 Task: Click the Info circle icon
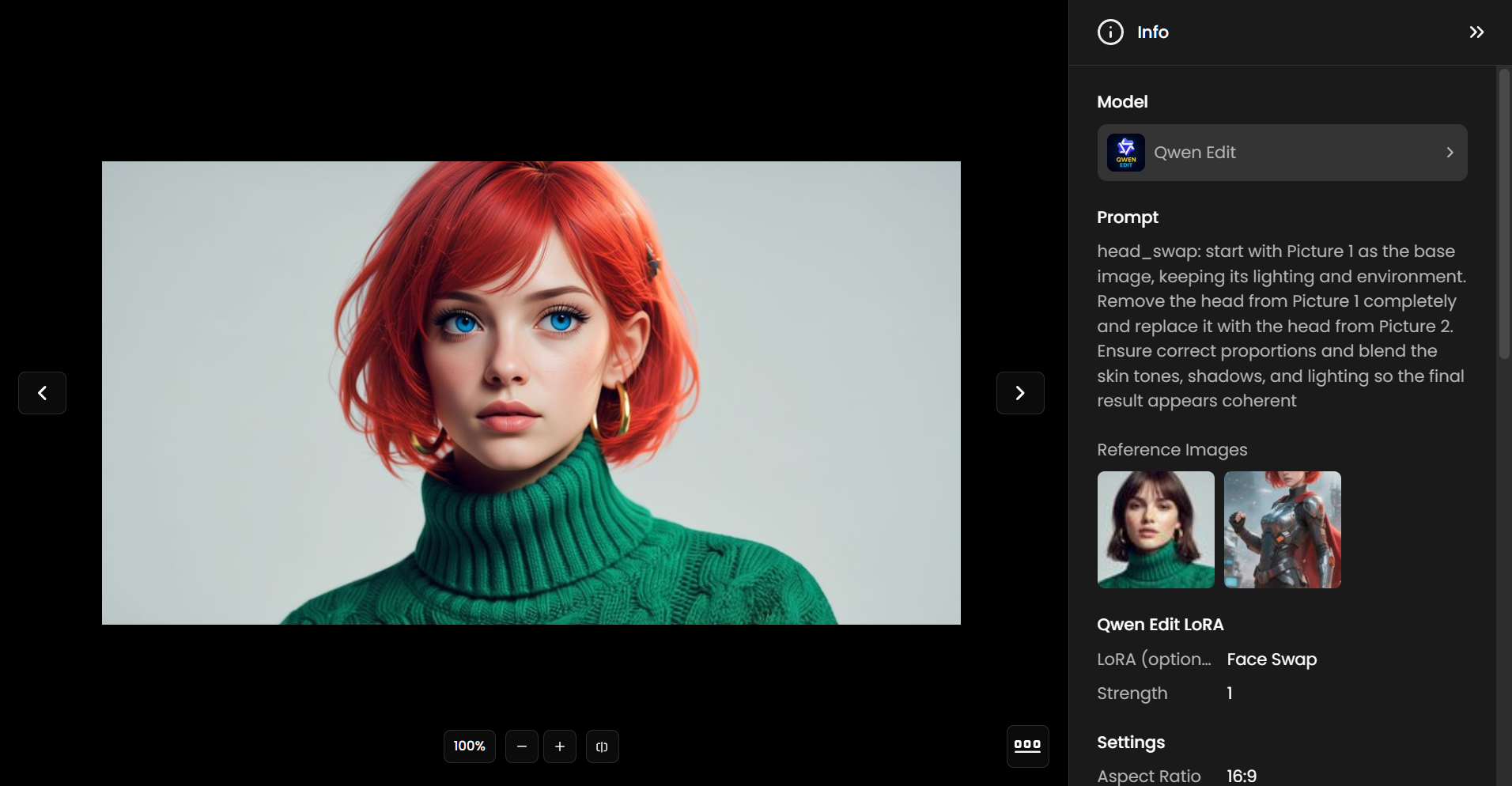[1110, 32]
